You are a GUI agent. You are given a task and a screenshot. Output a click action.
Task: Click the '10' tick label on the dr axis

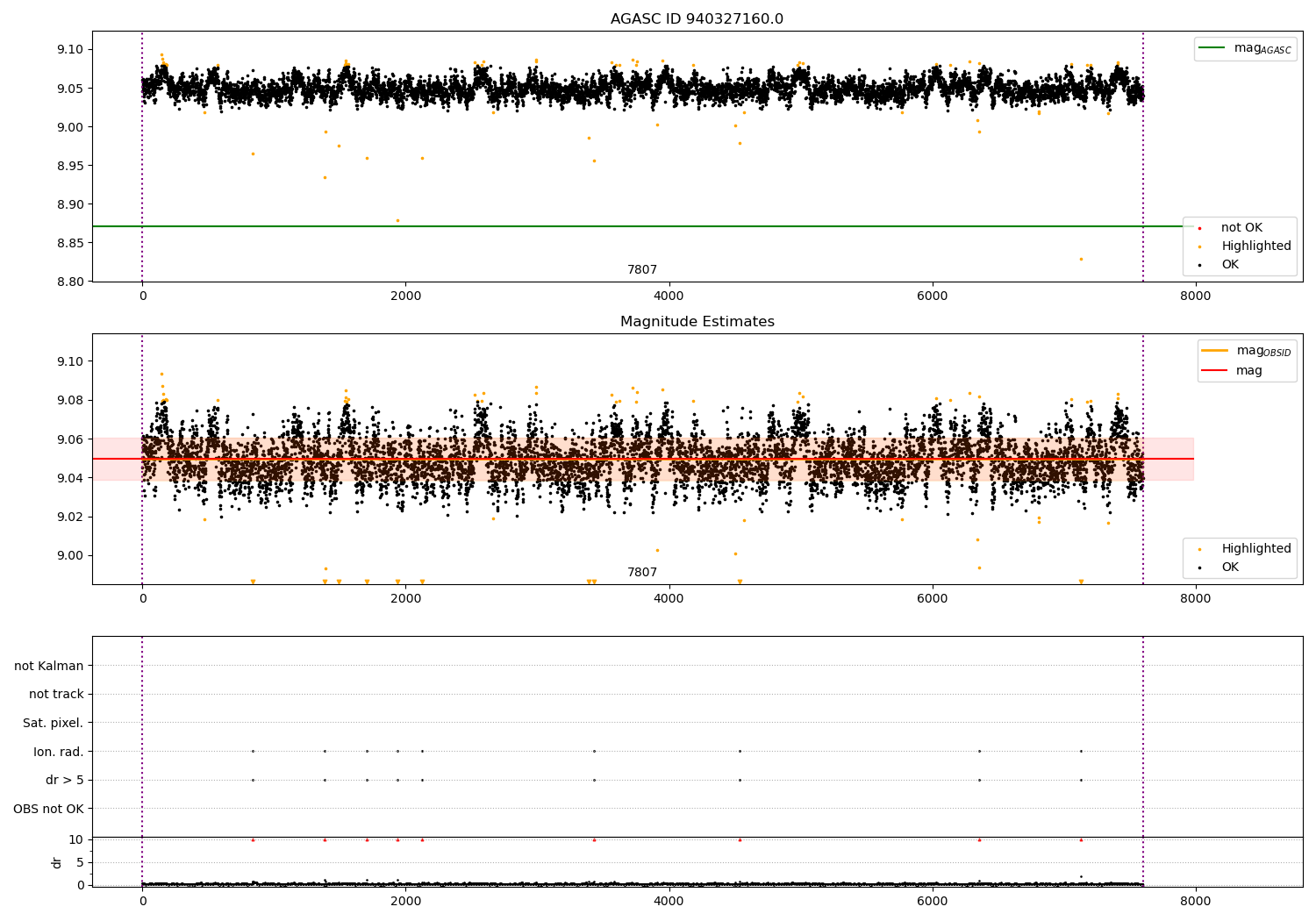coord(76,839)
